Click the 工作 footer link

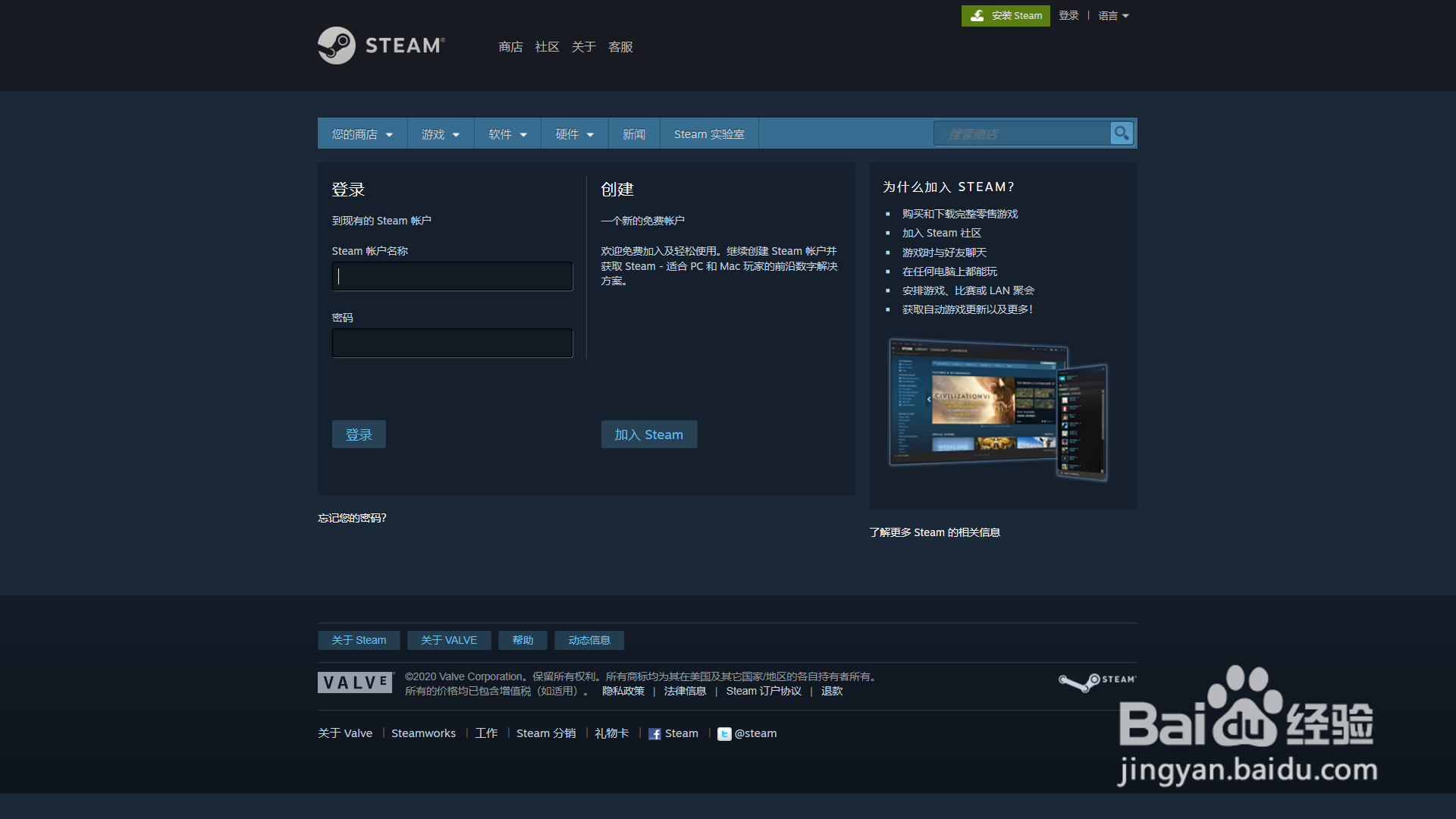[x=486, y=733]
